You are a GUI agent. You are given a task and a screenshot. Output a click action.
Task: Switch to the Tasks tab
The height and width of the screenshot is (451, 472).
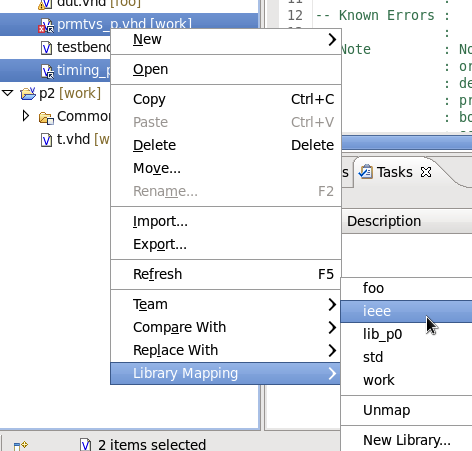coord(395,172)
